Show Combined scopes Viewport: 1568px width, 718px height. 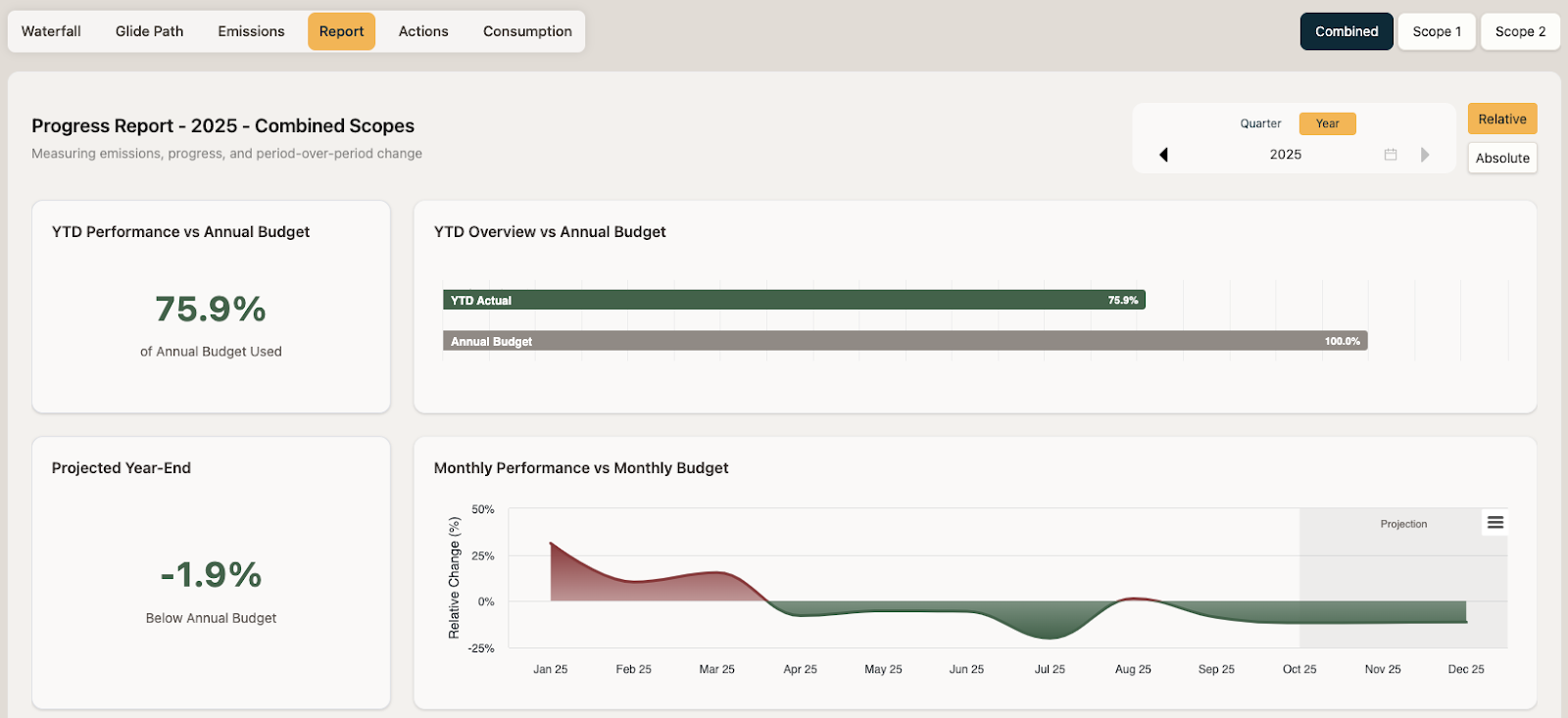(1346, 31)
